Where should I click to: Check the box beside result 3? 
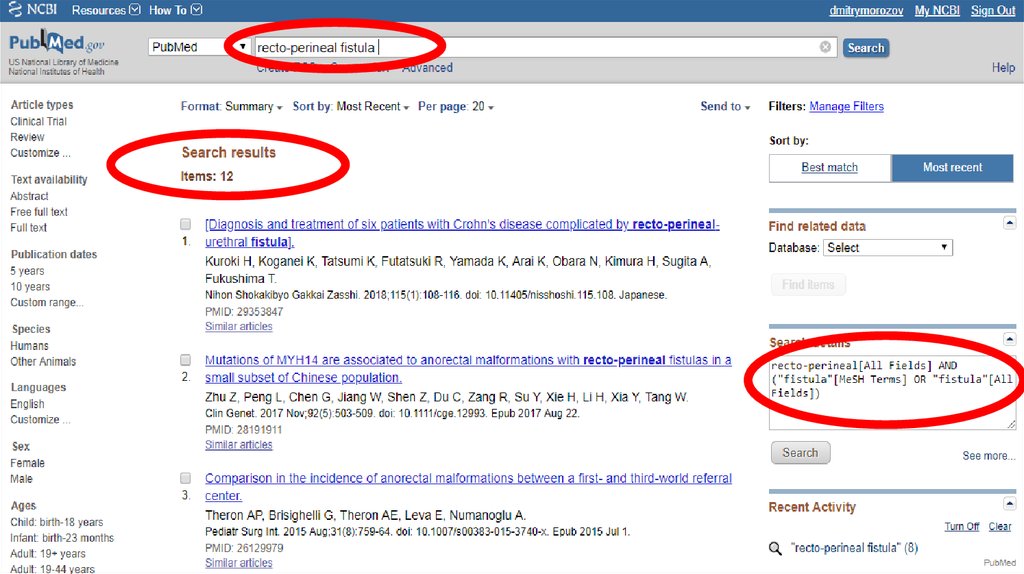(186, 479)
